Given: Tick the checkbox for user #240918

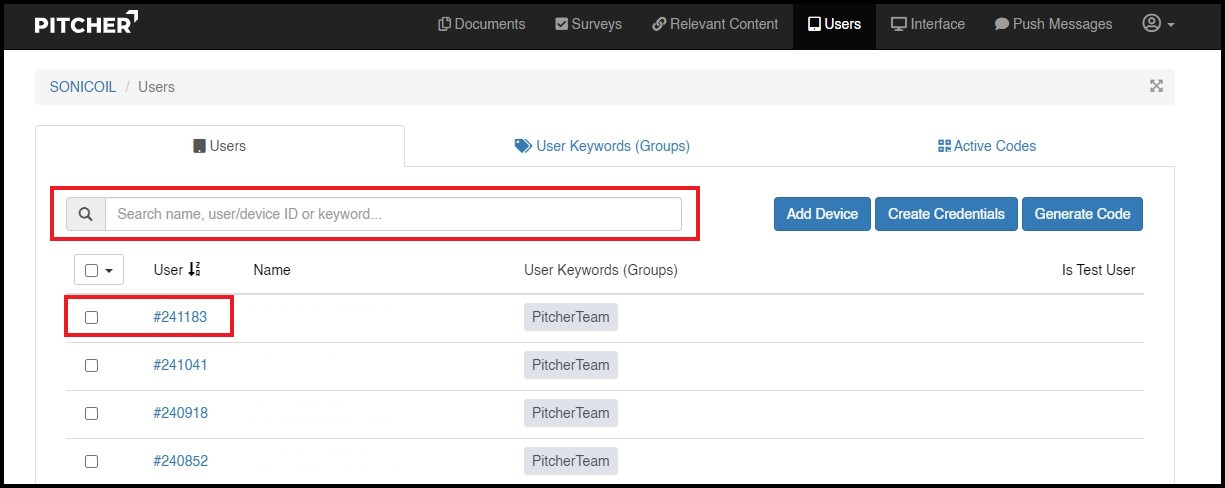Looking at the screenshot, I should [92, 413].
